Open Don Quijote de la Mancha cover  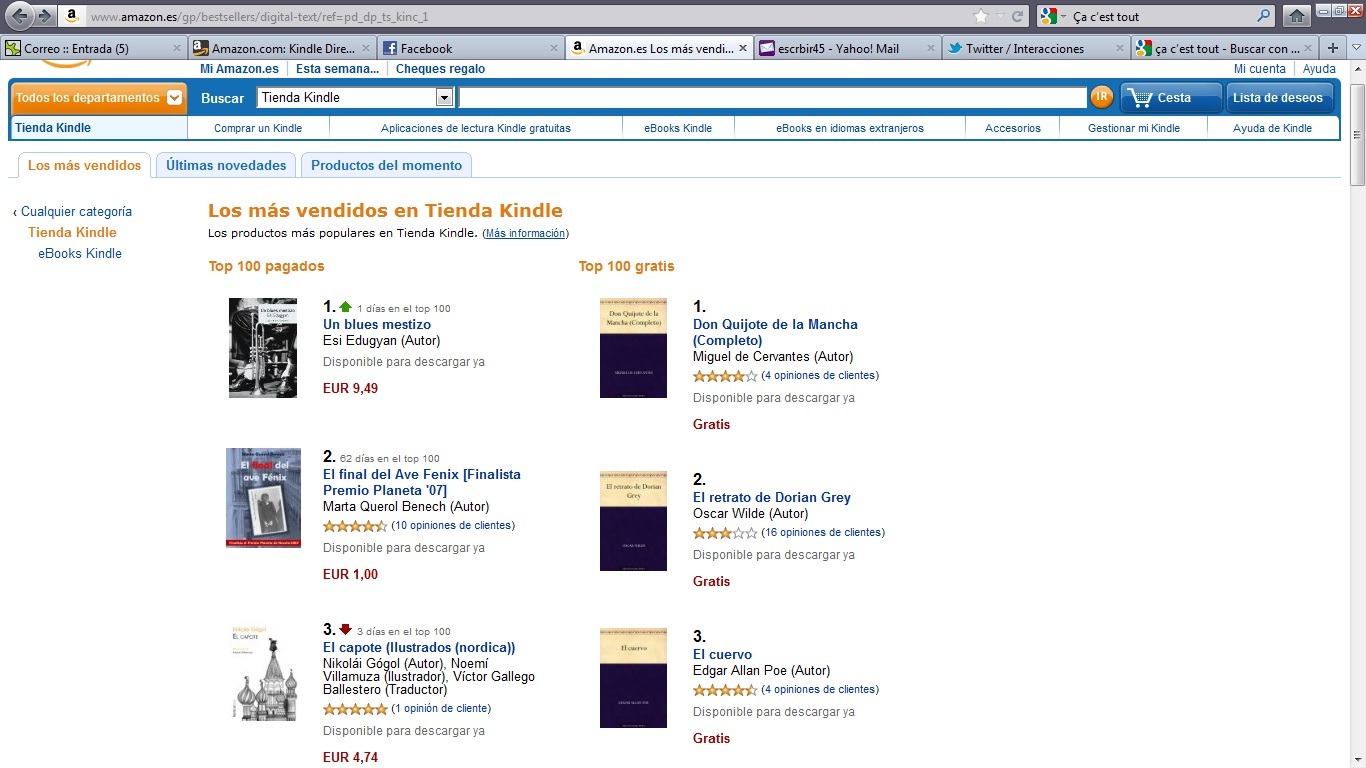(x=633, y=348)
